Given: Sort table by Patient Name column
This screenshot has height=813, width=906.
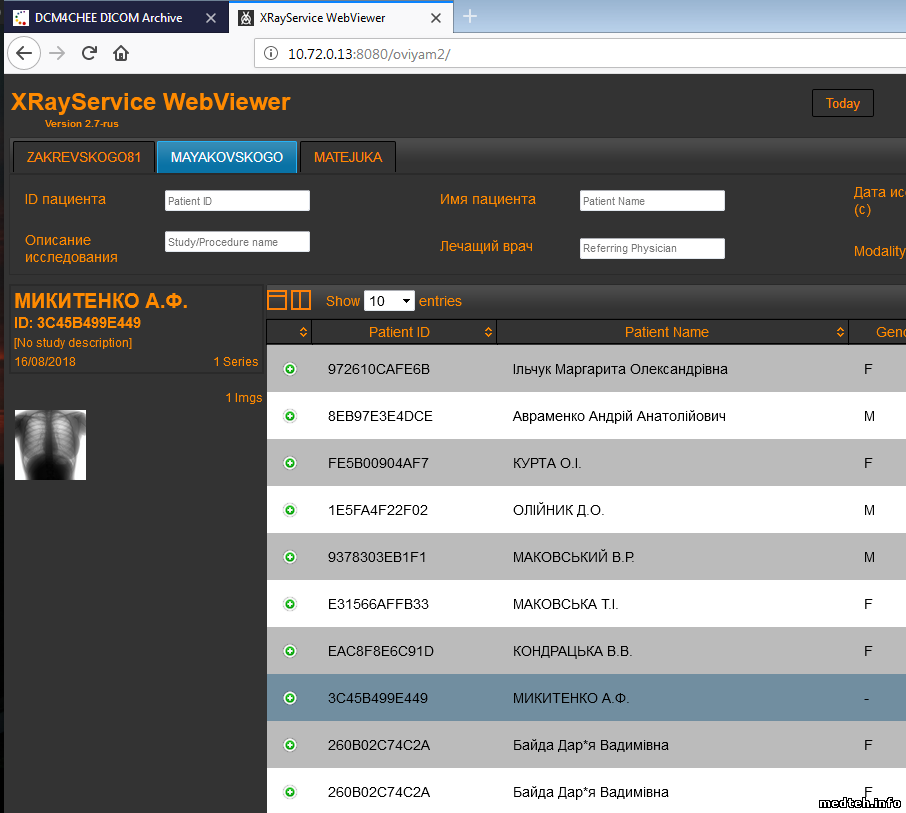Looking at the screenshot, I should [x=666, y=332].
